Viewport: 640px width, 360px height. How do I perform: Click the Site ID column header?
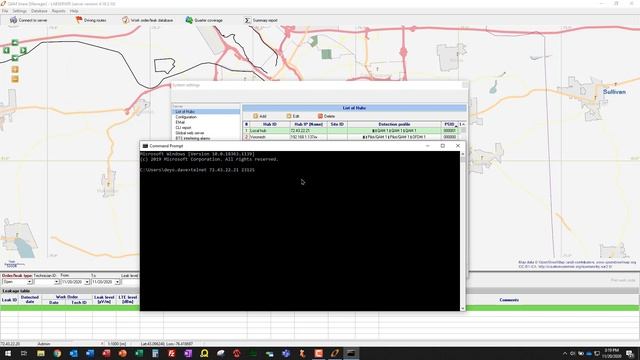(x=337, y=124)
